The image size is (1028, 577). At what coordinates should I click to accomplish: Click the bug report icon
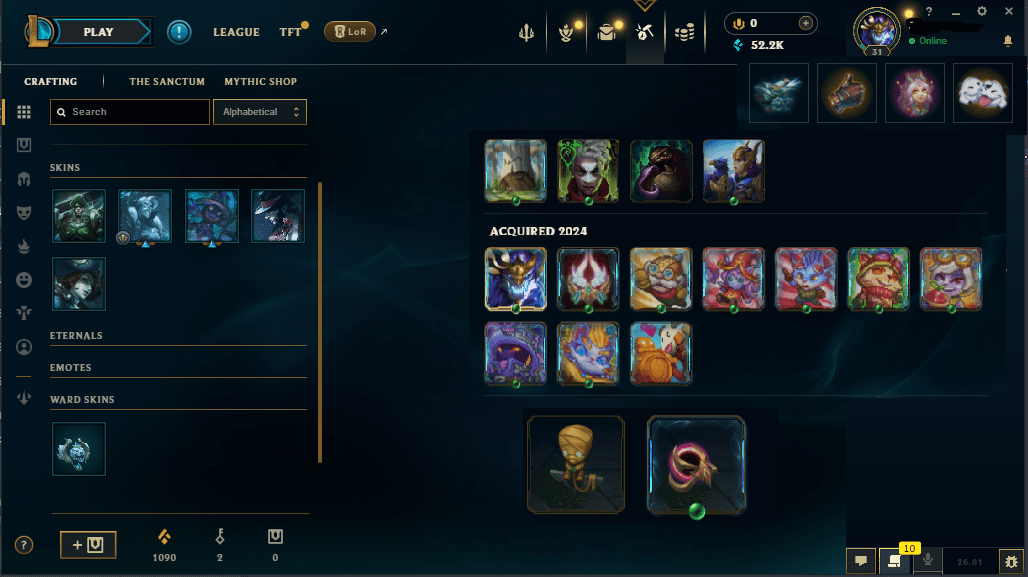[x=1011, y=562]
